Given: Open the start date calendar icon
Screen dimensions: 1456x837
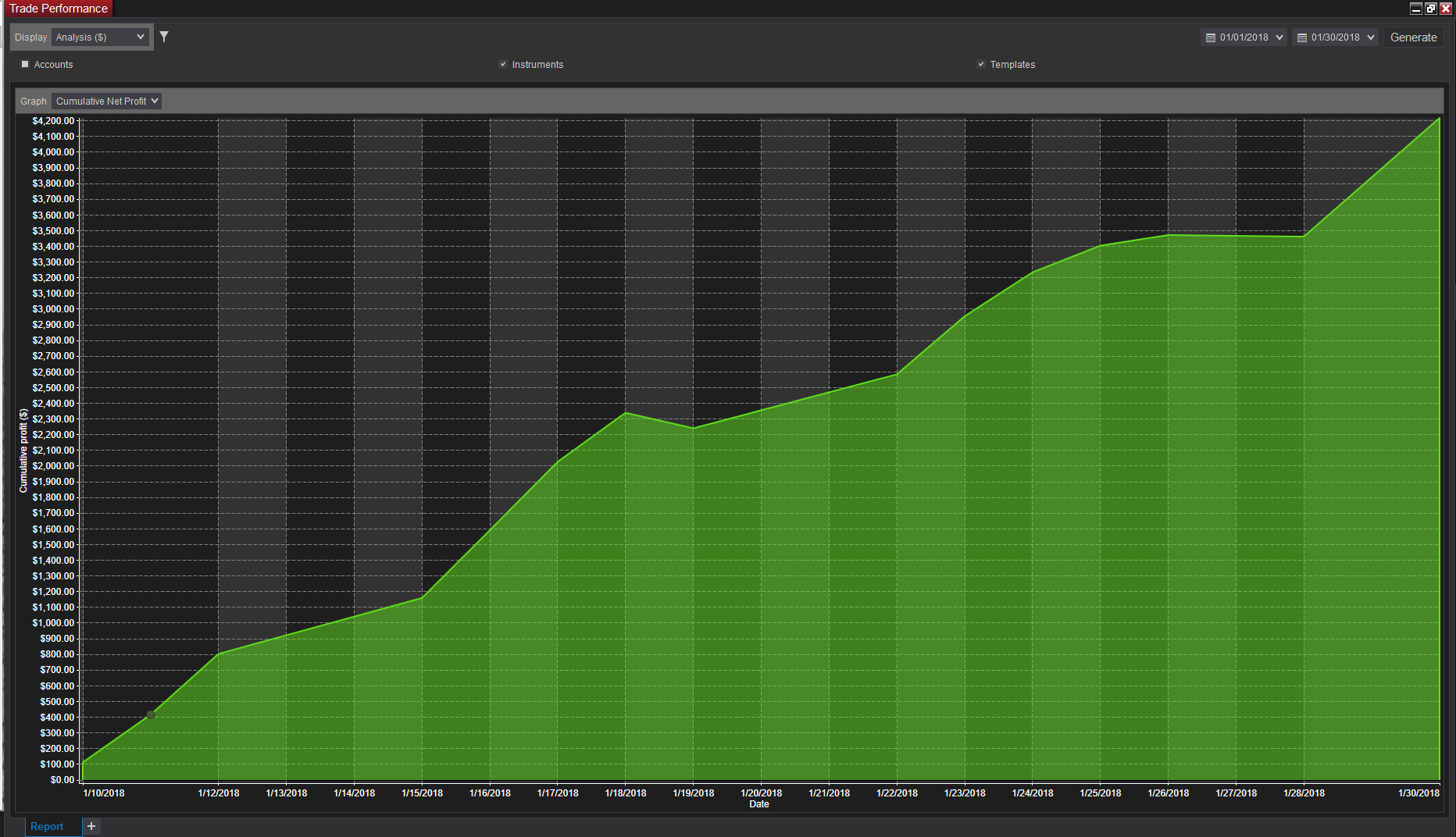Looking at the screenshot, I should click(1211, 37).
